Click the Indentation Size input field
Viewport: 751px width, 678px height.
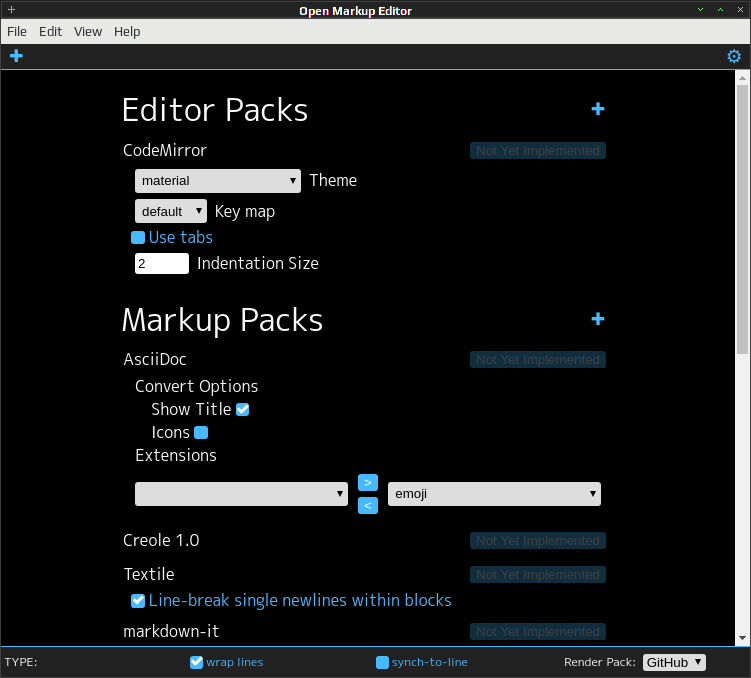162,263
